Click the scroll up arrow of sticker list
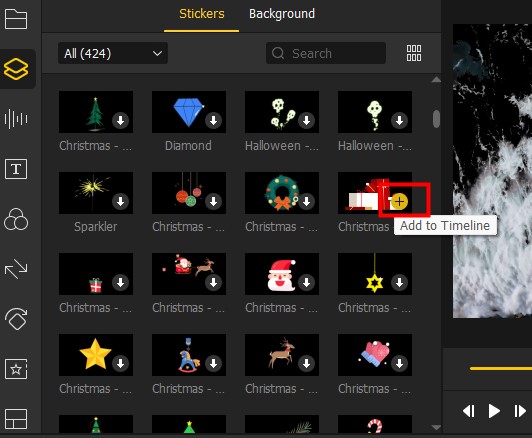Viewport: 532px width, 438px height. click(436, 80)
